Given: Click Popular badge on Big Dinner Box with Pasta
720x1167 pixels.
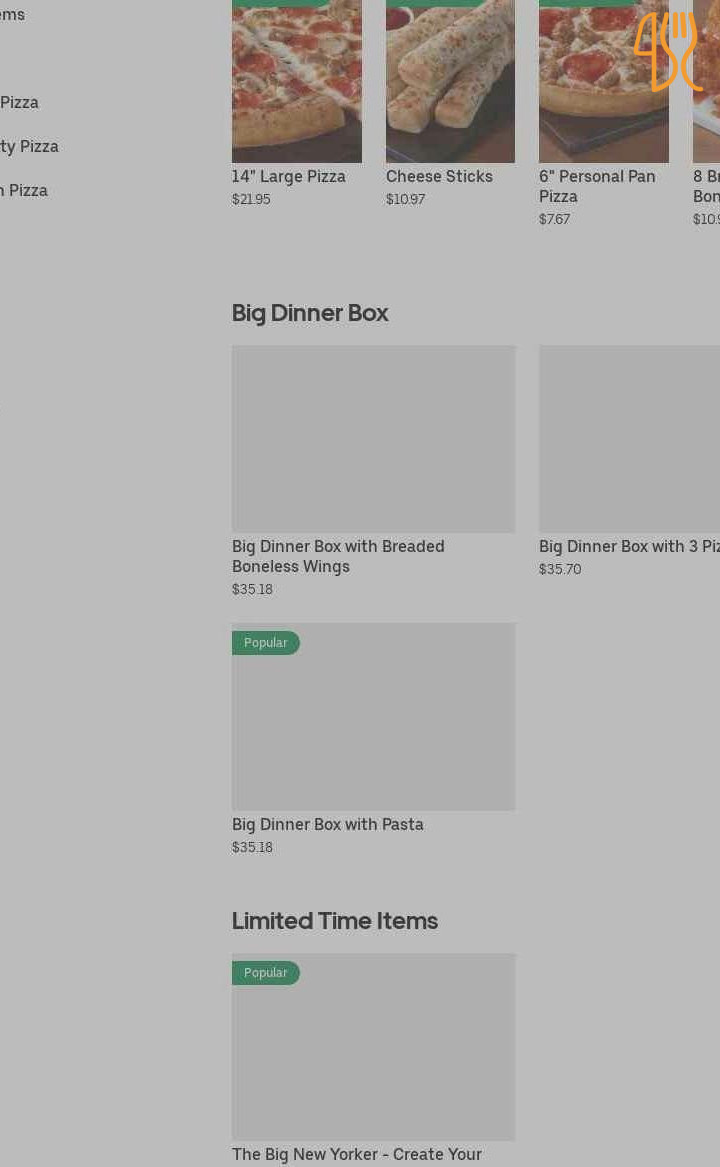Looking at the screenshot, I should (266, 642).
